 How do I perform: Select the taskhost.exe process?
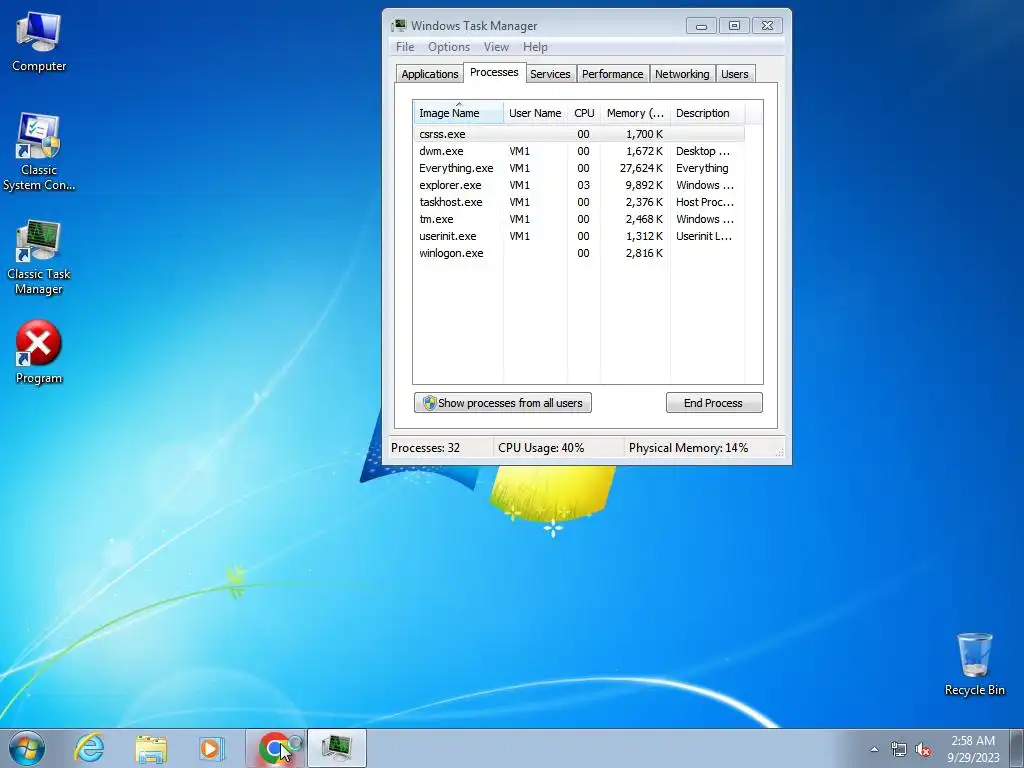tap(579, 202)
